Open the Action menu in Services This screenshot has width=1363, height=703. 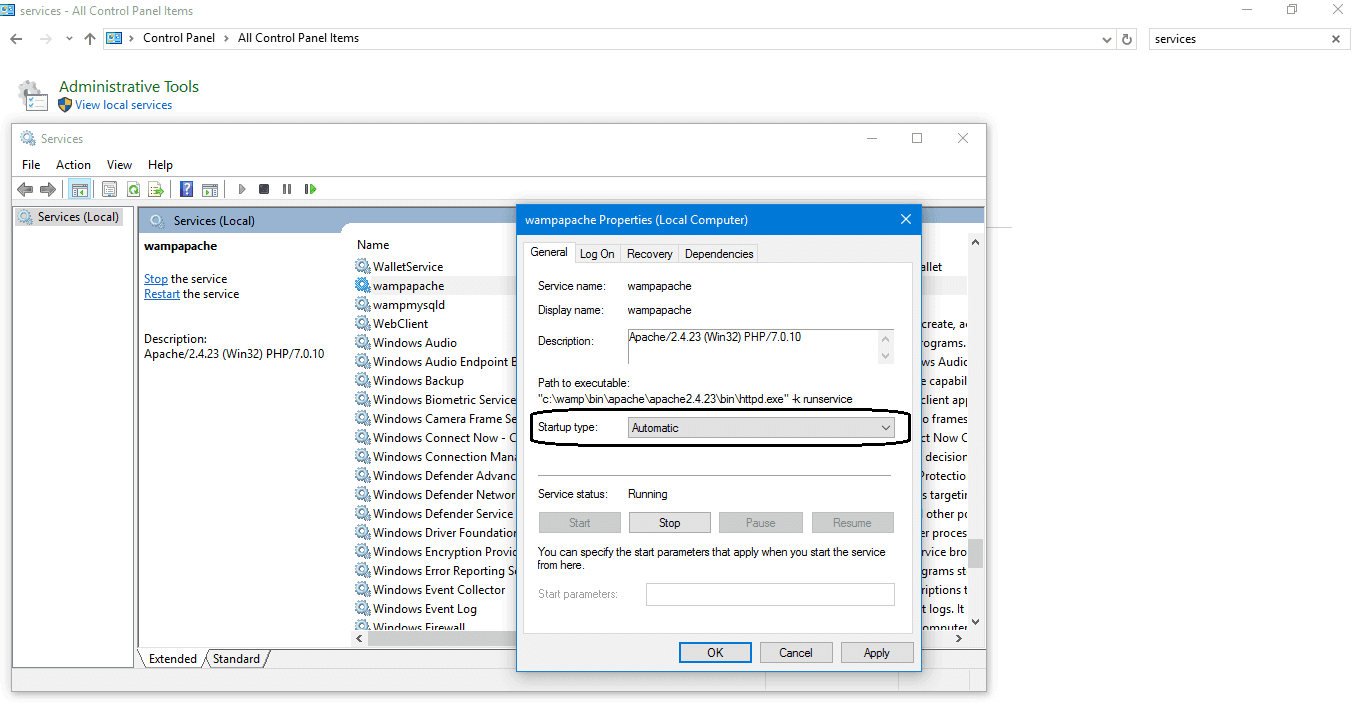pos(73,165)
